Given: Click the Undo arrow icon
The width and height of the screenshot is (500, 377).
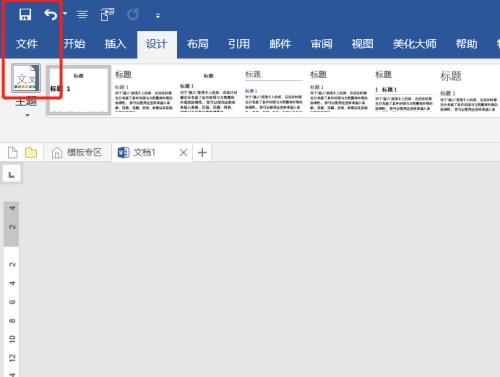Looking at the screenshot, I should (x=51, y=15).
